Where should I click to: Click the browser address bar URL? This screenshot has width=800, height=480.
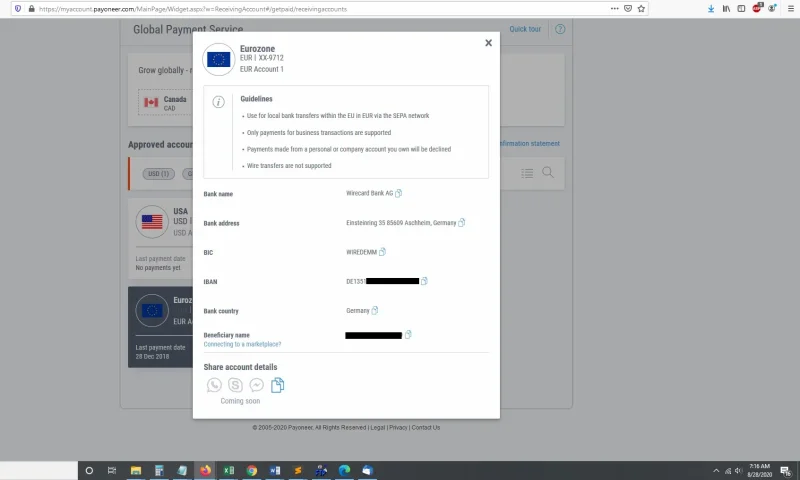tap(193, 9)
